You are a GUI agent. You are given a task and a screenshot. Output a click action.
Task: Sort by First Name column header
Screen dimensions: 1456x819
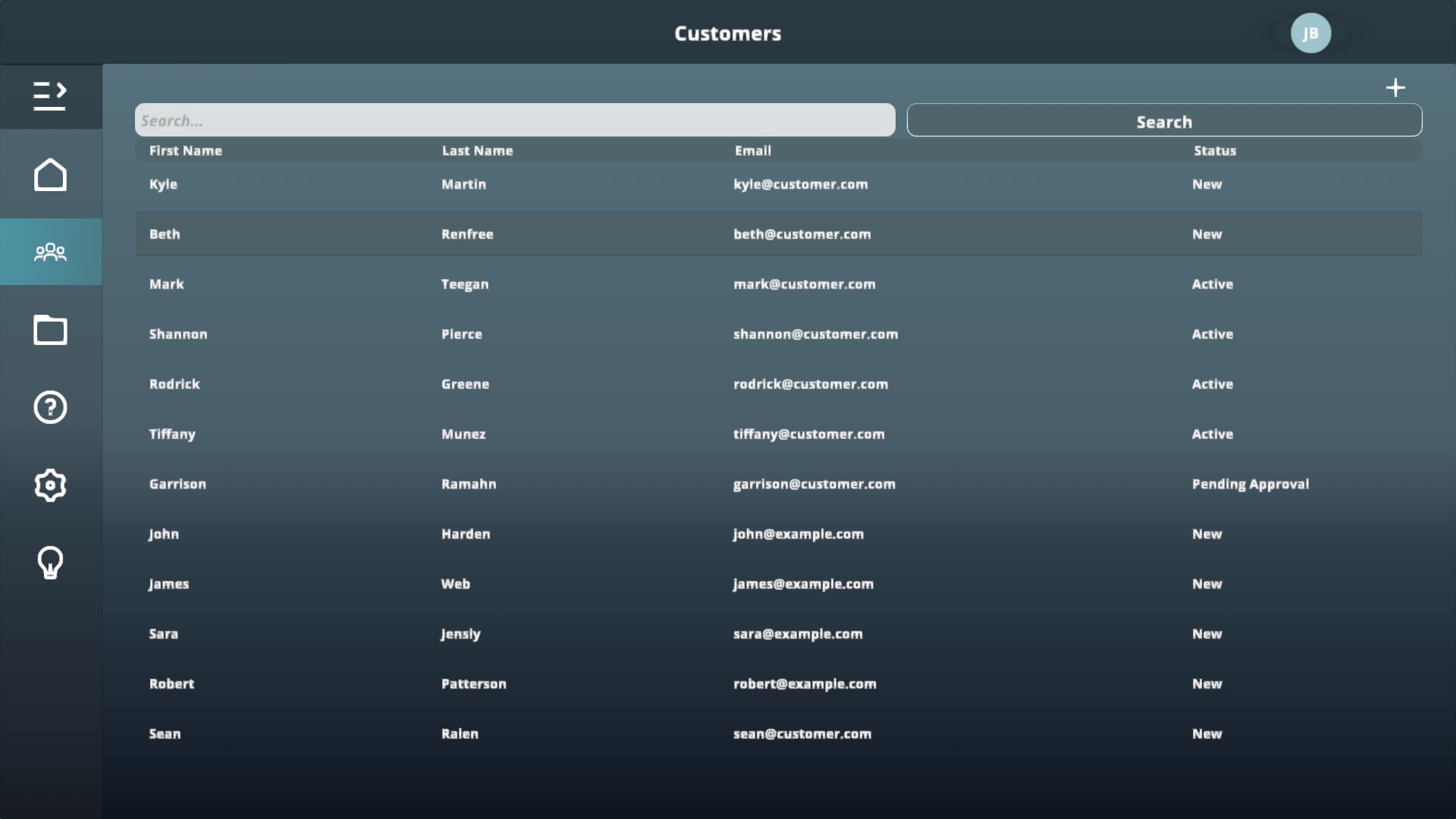(x=185, y=151)
